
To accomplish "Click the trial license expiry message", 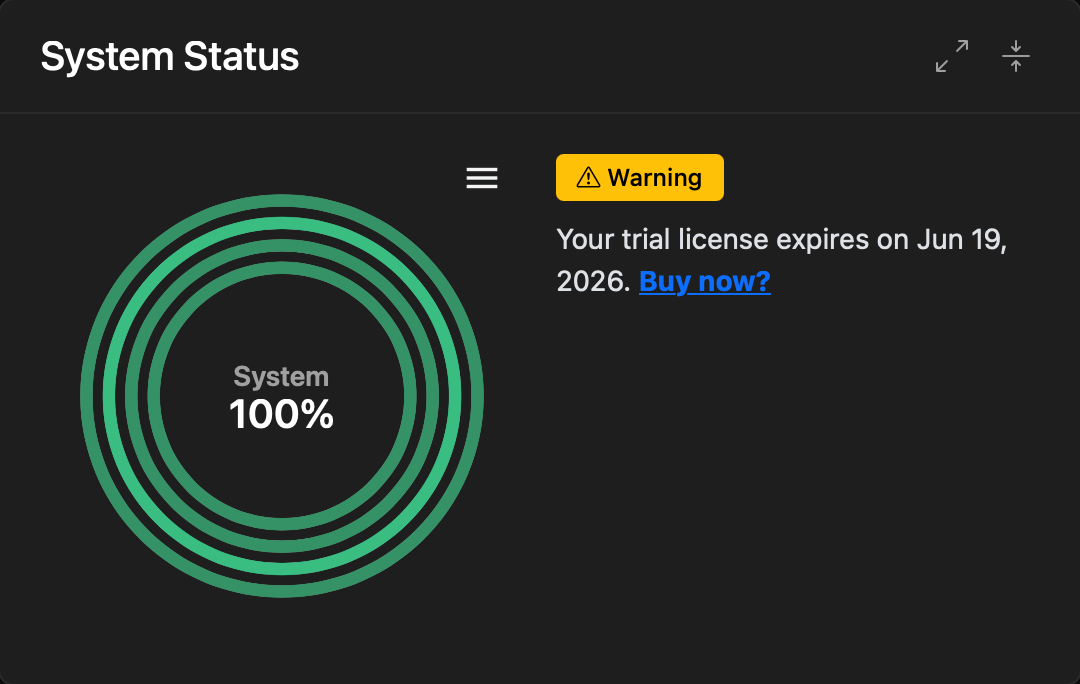I will click(781, 260).
